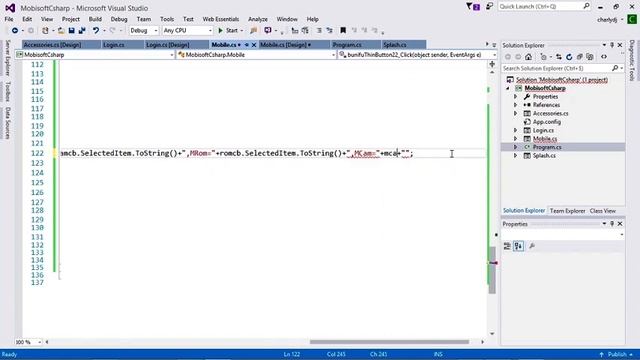
Task: Open the Build menu
Action: [95, 19]
